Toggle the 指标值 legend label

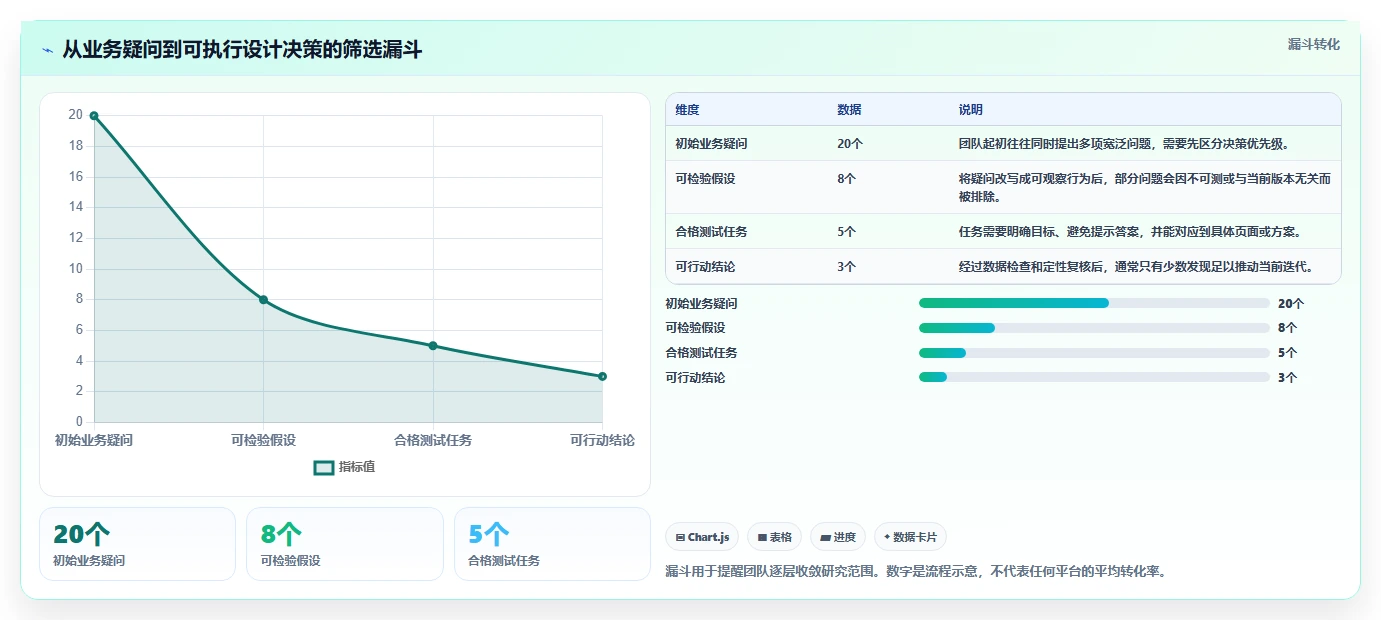357,467
